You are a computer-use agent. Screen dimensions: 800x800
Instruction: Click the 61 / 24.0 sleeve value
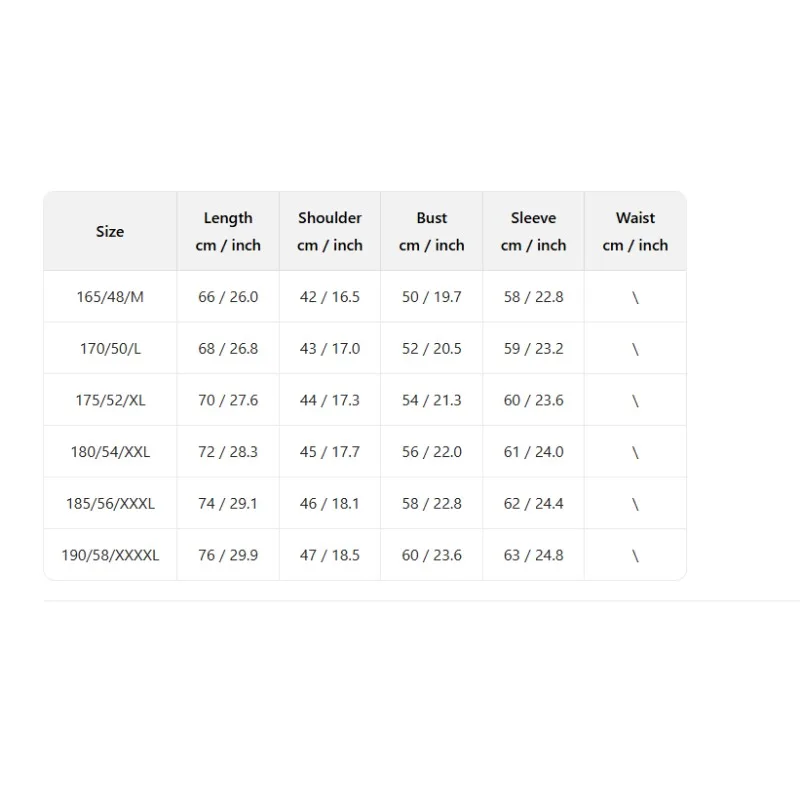click(533, 452)
